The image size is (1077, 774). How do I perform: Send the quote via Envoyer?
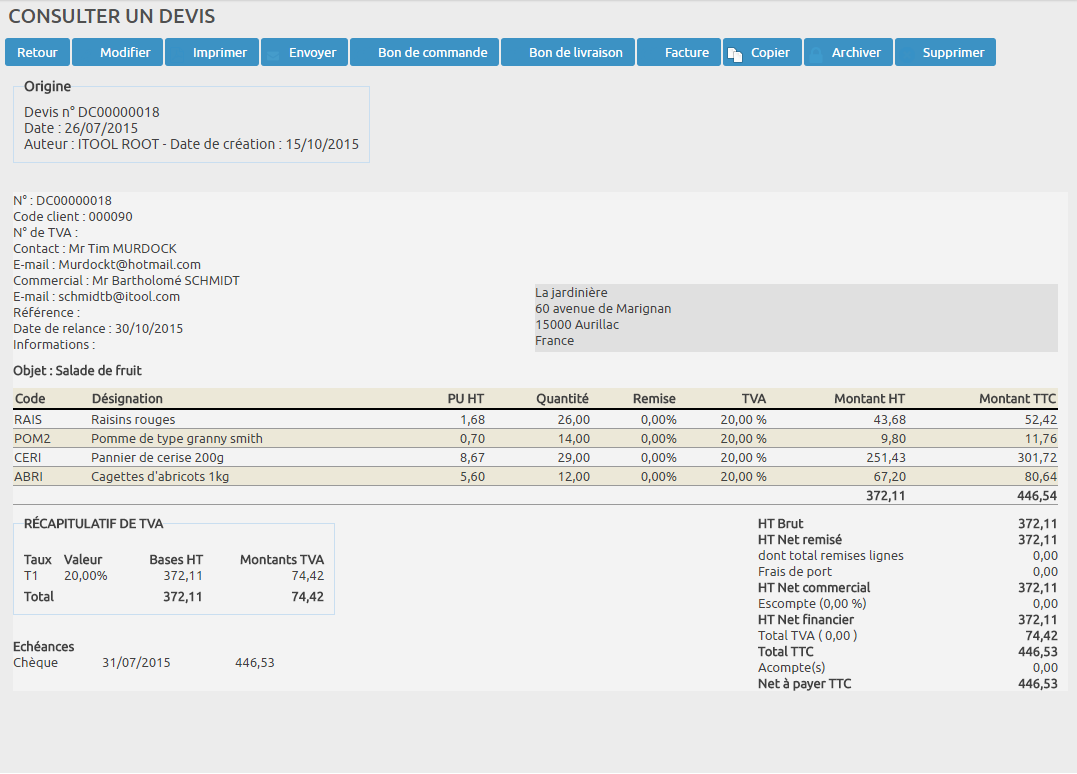click(x=304, y=53)
